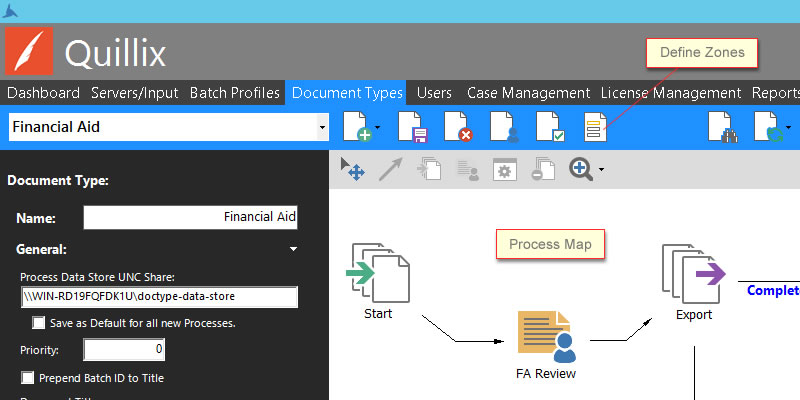800x400 pixels.
Task: Click the title bar application icon
Action: click(10, 11)
